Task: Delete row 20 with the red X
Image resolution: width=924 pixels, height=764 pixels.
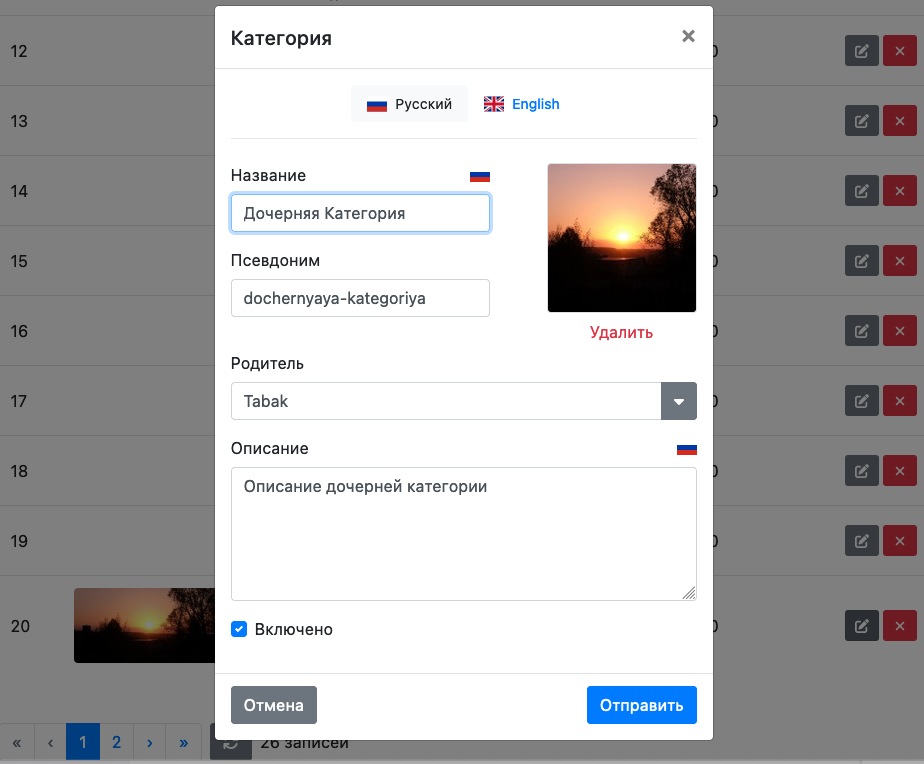Action: click(x=899, y=625)
